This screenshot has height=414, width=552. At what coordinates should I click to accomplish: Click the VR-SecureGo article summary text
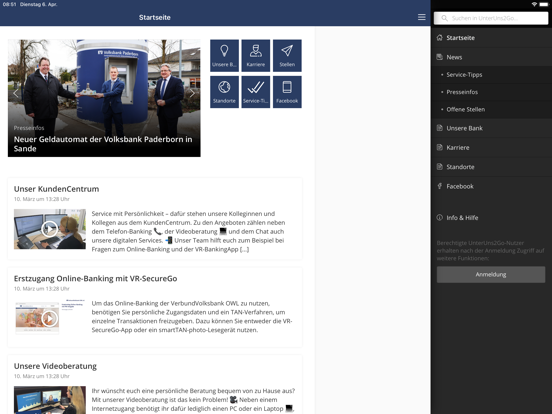[192, 316]
